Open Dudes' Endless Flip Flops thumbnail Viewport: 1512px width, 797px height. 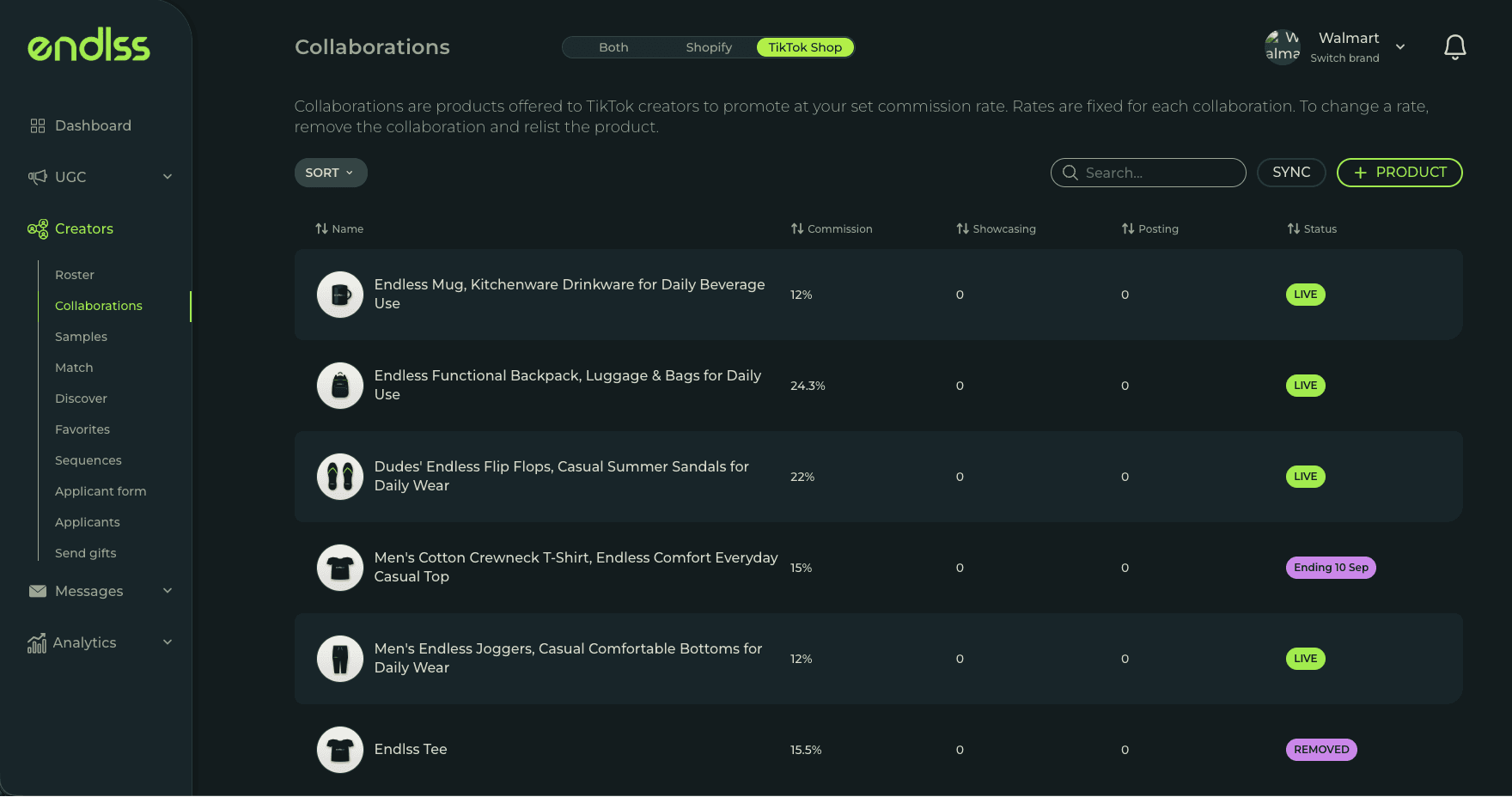(340, 477)
